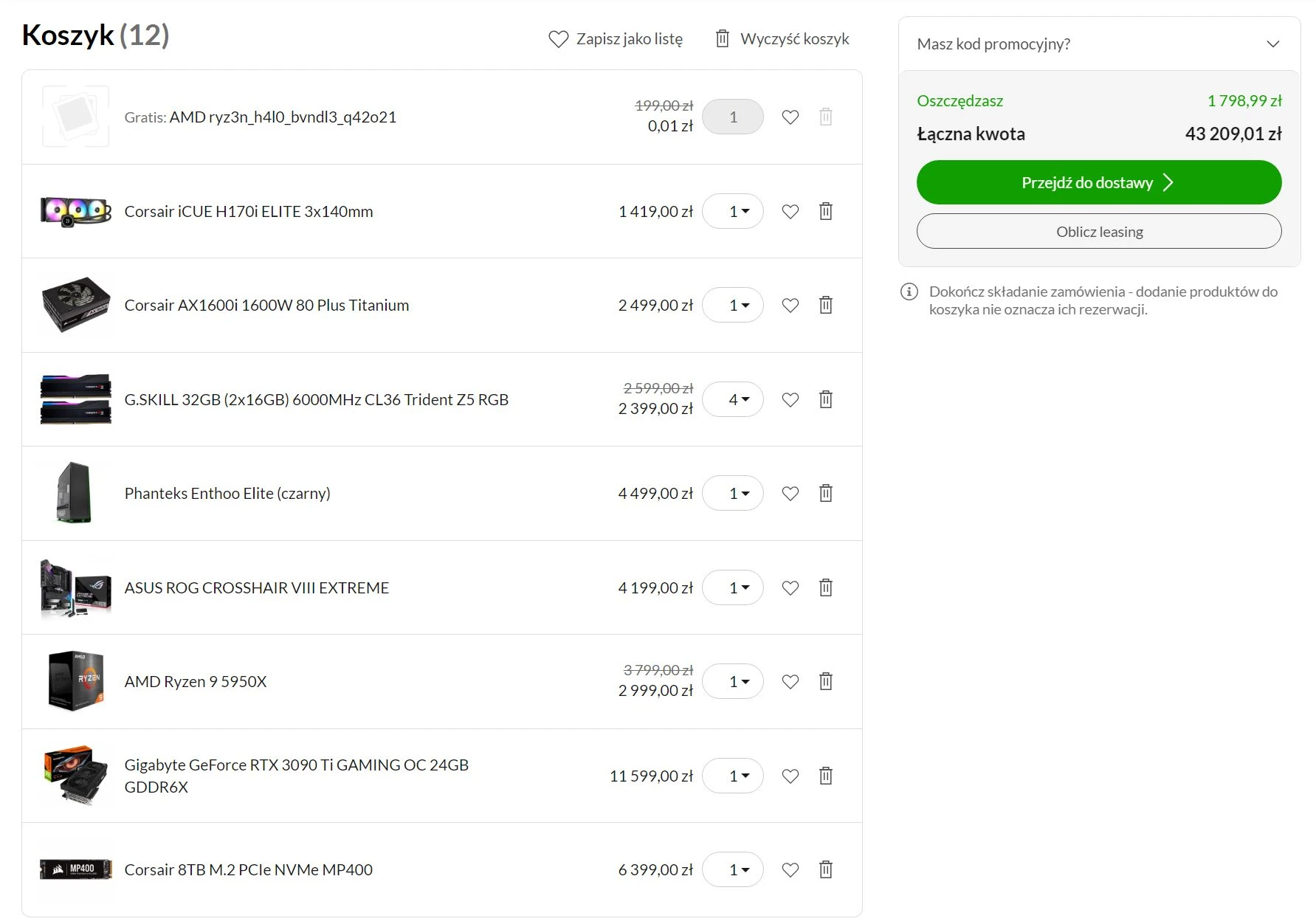Image resolution: width=1316 pixels, height=924 pixels.
Task: Click the Corsair iCUE cooler thumbnail
Action: [76, 211]
